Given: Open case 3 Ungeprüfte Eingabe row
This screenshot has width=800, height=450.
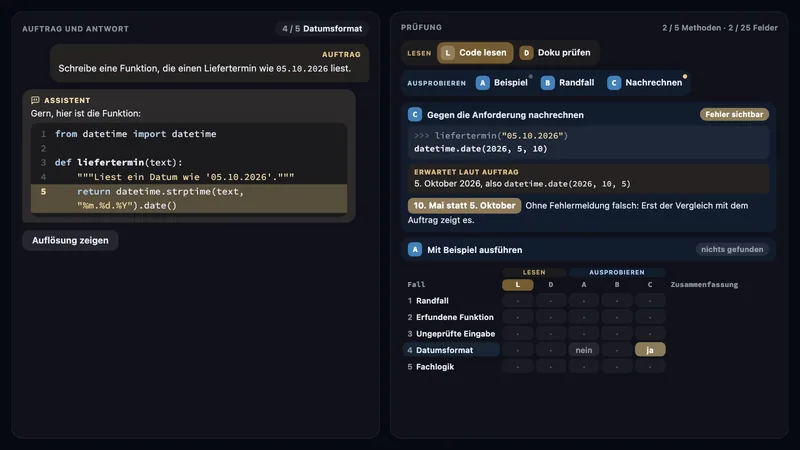Looking at the screenshot, I should pos(452,334).
